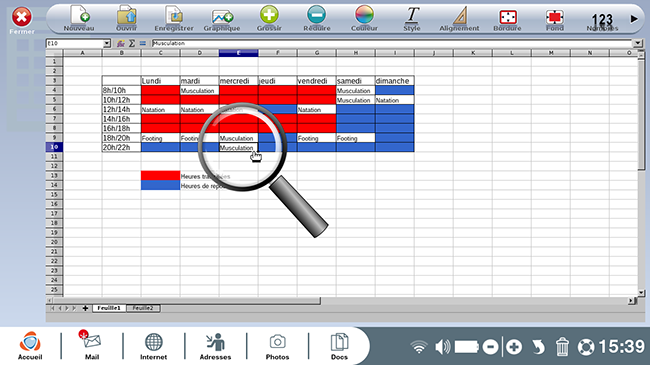Click the undo back arrow in taskbar
Screen dimensions: 650x365
[x=538, y=347]
